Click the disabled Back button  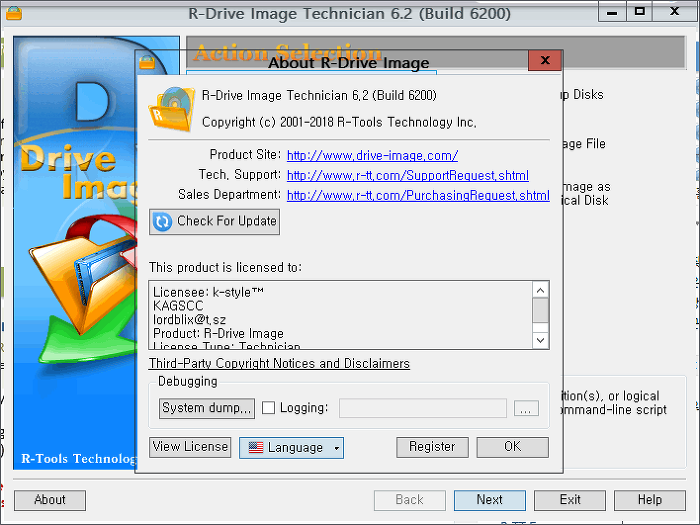410,500
